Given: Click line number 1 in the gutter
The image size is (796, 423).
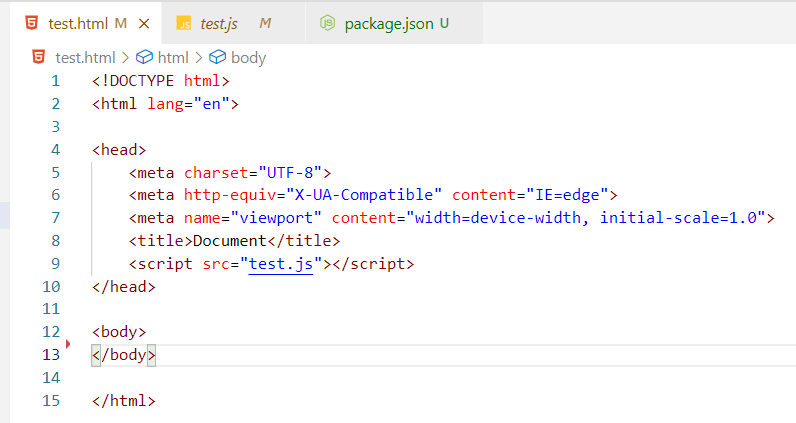Looking at the screenshot, I should pyautogui.click(x=54, y=80).
